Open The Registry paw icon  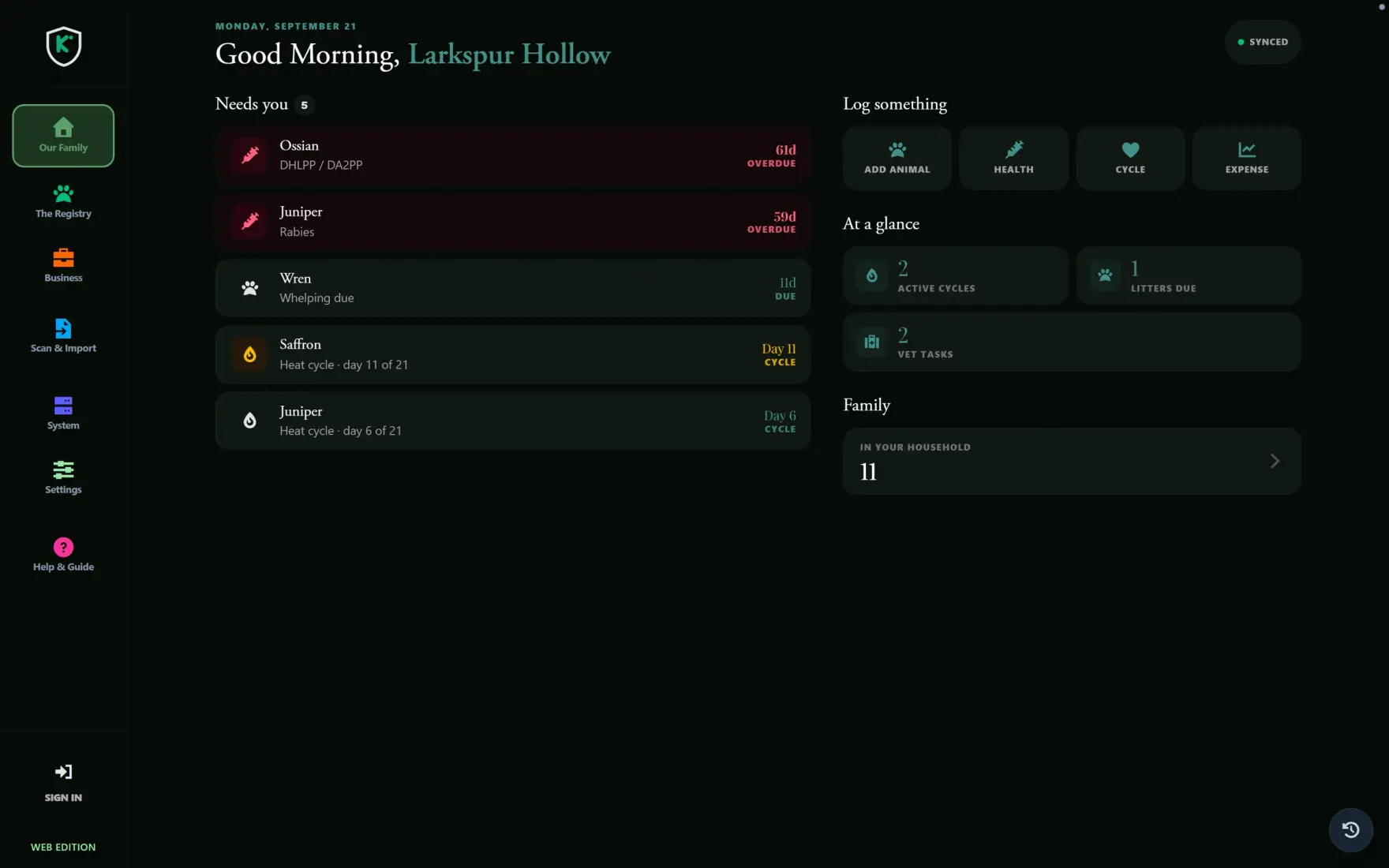(63, 193)
